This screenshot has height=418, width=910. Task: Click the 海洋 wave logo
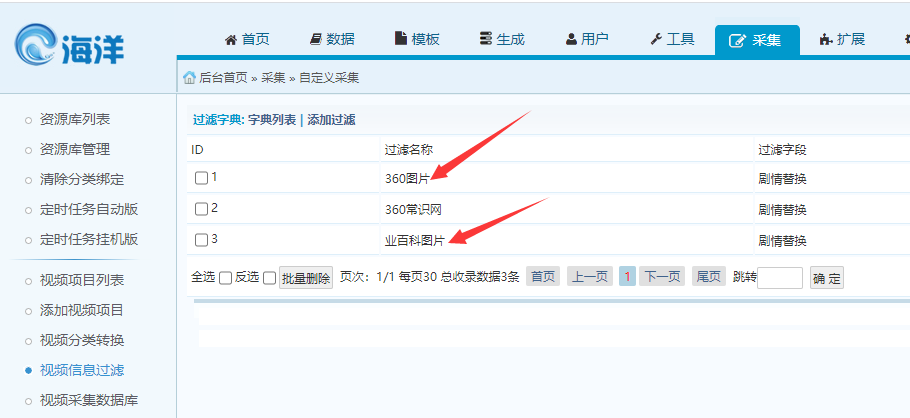[x=70, y=45]
